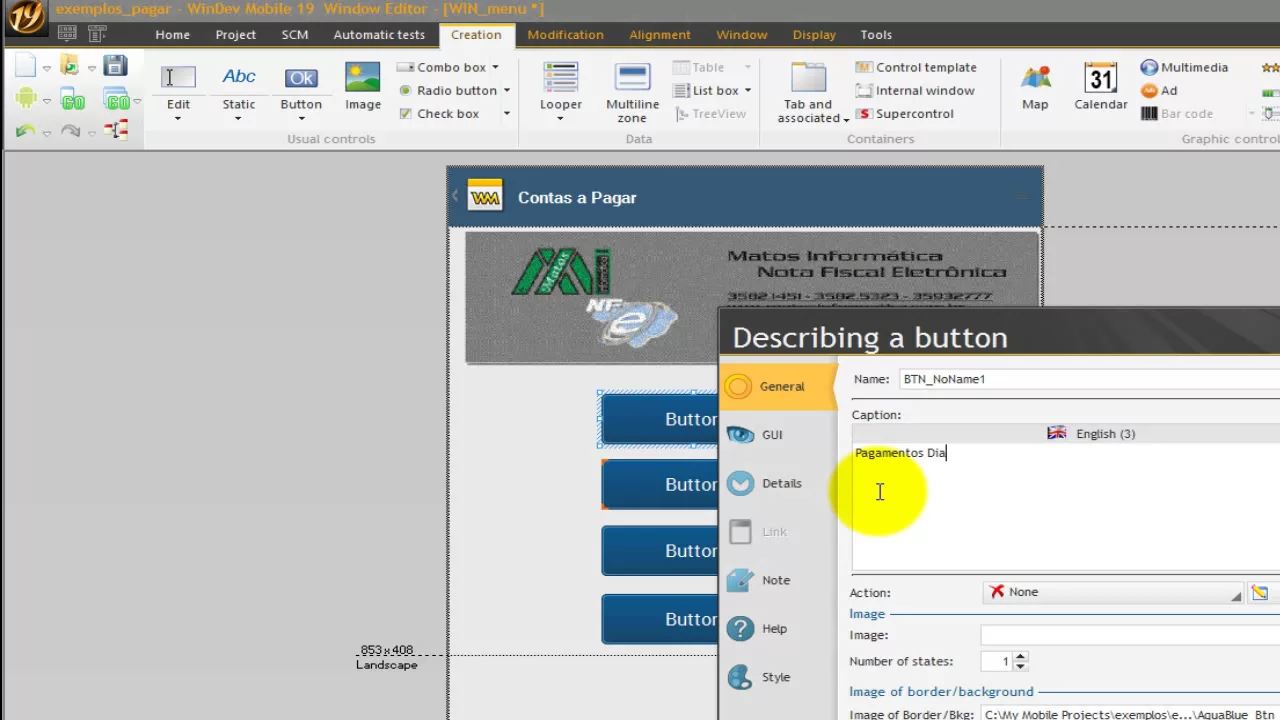
Task: Expand the Button control dropdown arrow
Action: click(x=301, y=119)
